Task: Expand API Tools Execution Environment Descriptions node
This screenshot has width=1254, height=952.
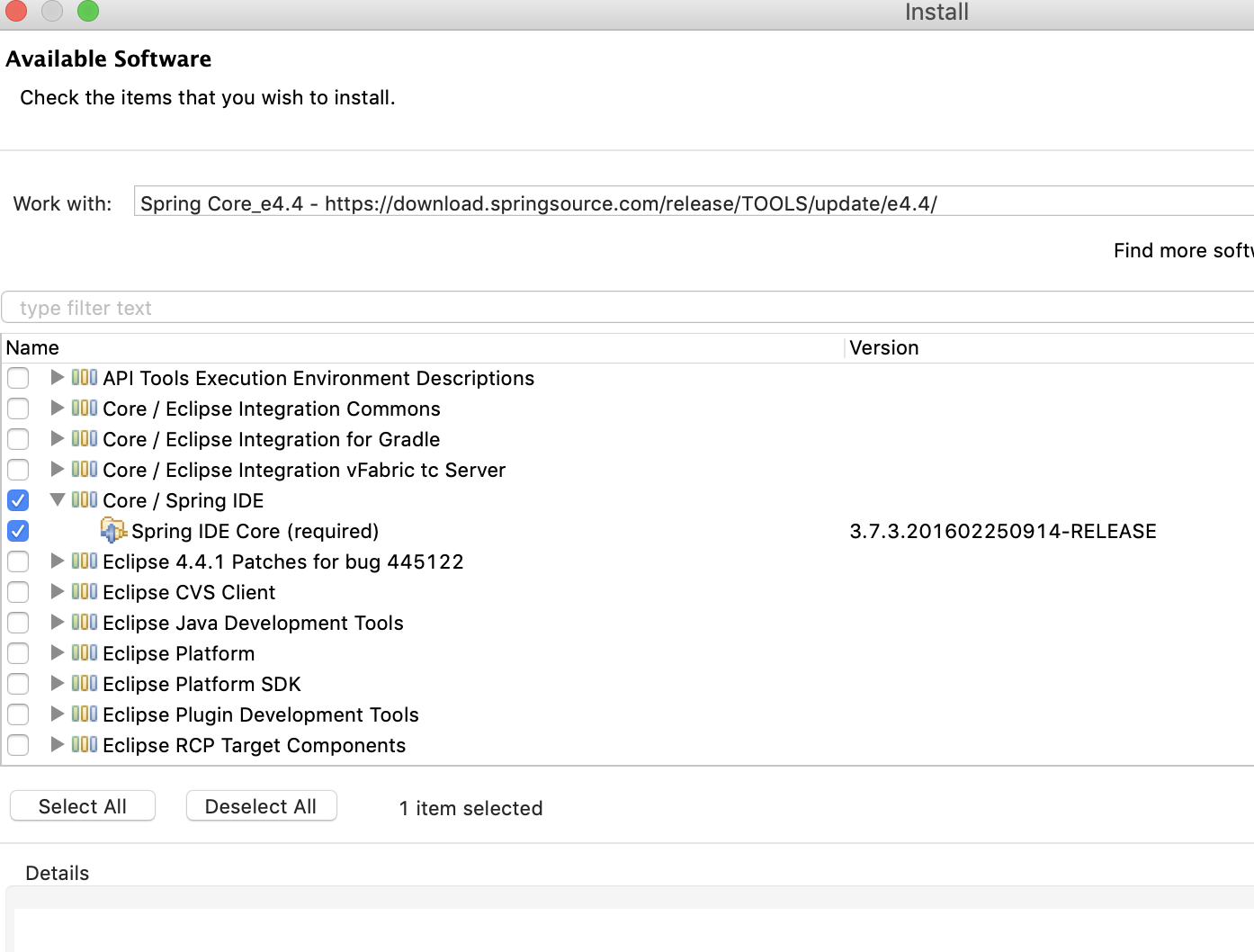Action: coord(57,377)
